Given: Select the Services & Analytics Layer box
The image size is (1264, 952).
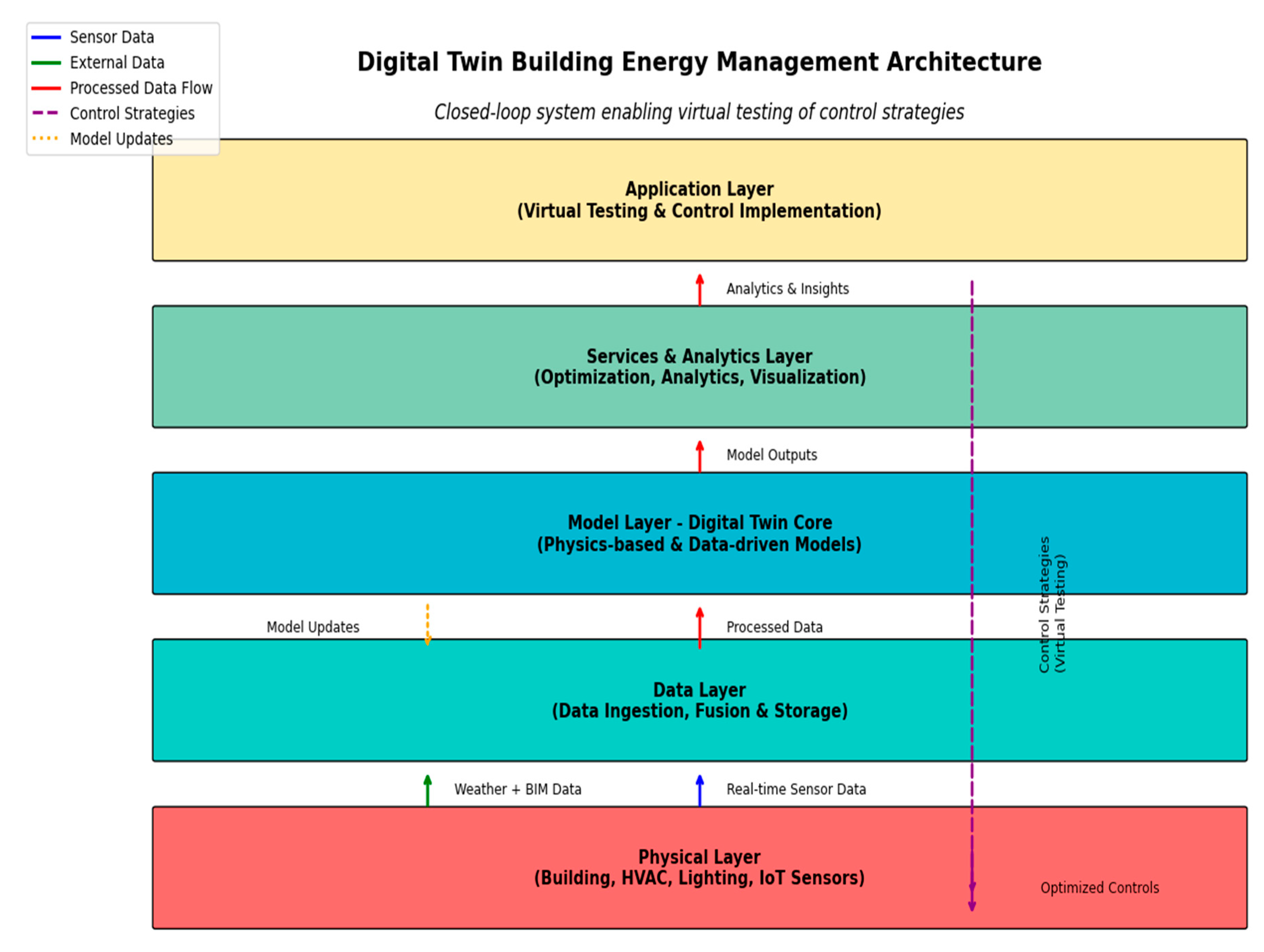Looking at the screenshot, I should click(699, 367).
